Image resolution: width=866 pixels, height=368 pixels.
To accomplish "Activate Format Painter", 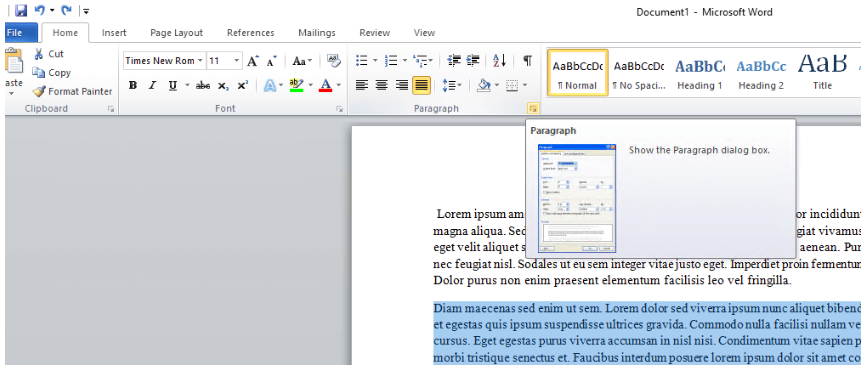I will (x=72, y=91).
